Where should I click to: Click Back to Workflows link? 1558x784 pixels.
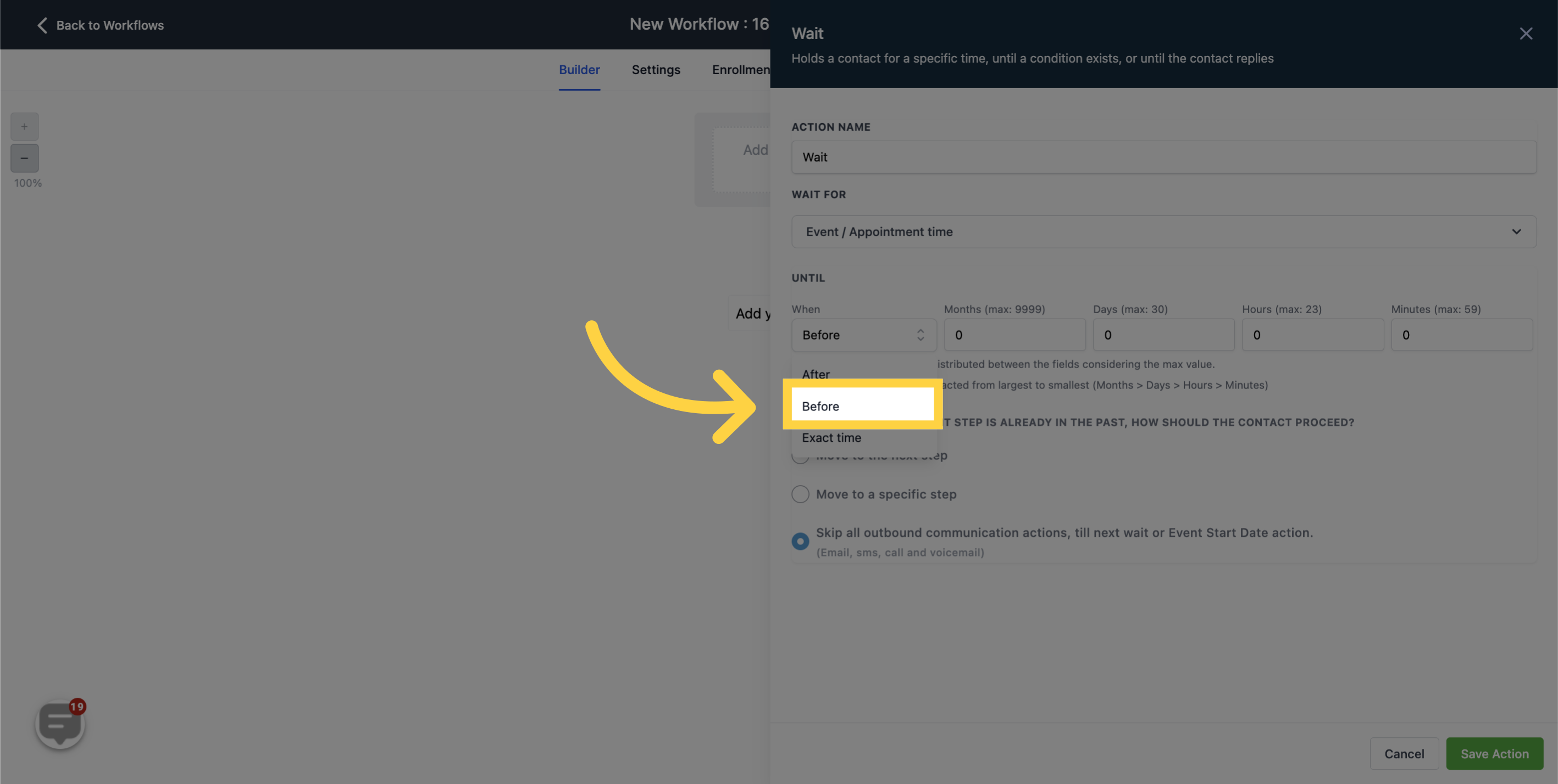[110, 25]
